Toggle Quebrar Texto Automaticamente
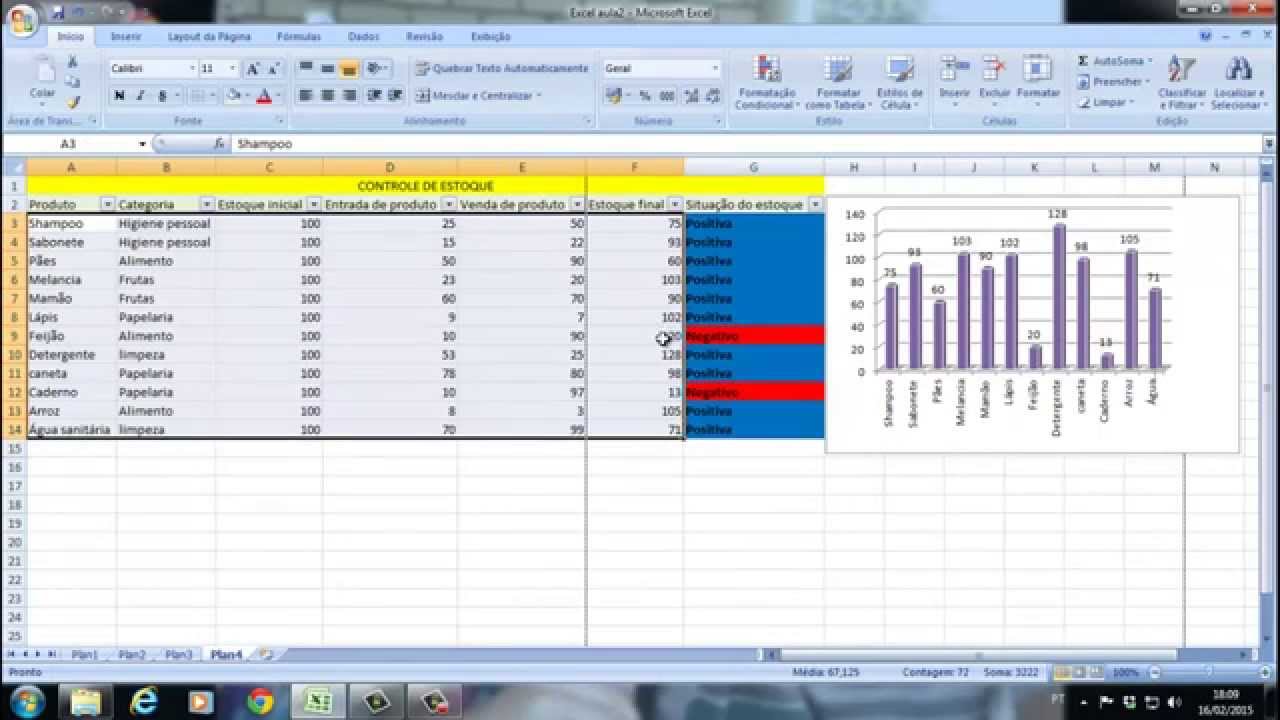 point(501,69)
